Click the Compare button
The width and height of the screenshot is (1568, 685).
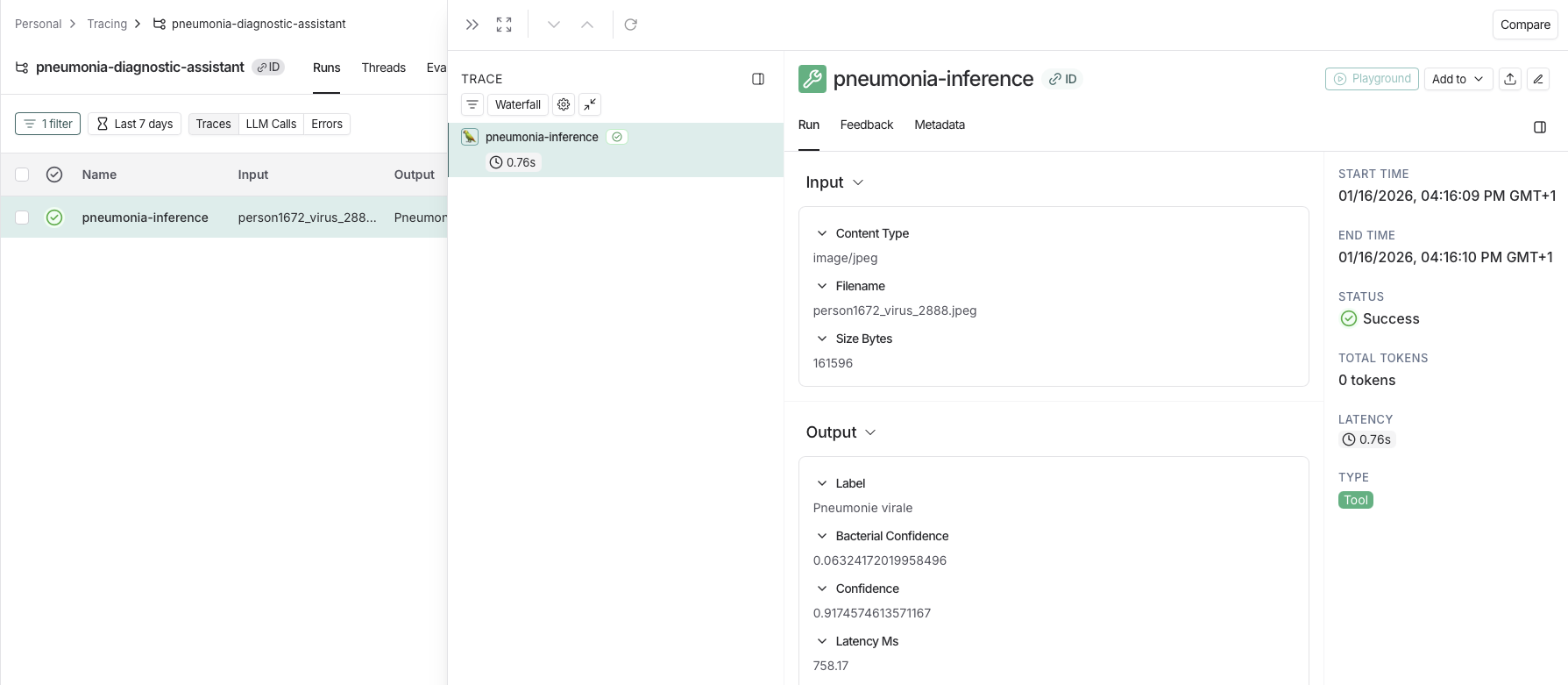pos(1524,25)
